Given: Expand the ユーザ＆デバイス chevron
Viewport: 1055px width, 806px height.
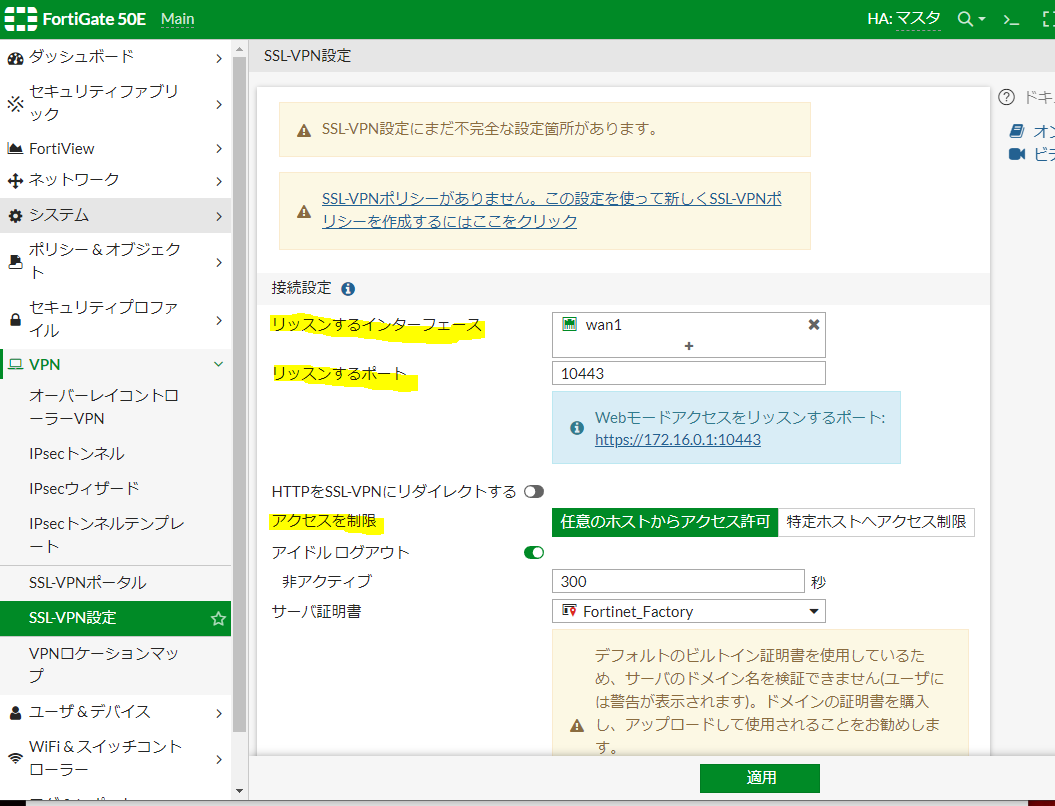Looking at the screenshot, I should coord(219,713).
